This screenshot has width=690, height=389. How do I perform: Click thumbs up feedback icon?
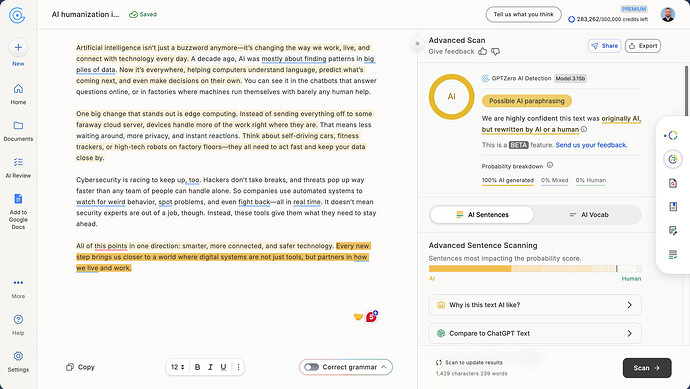pyautogui.click(x=483, y=51)
